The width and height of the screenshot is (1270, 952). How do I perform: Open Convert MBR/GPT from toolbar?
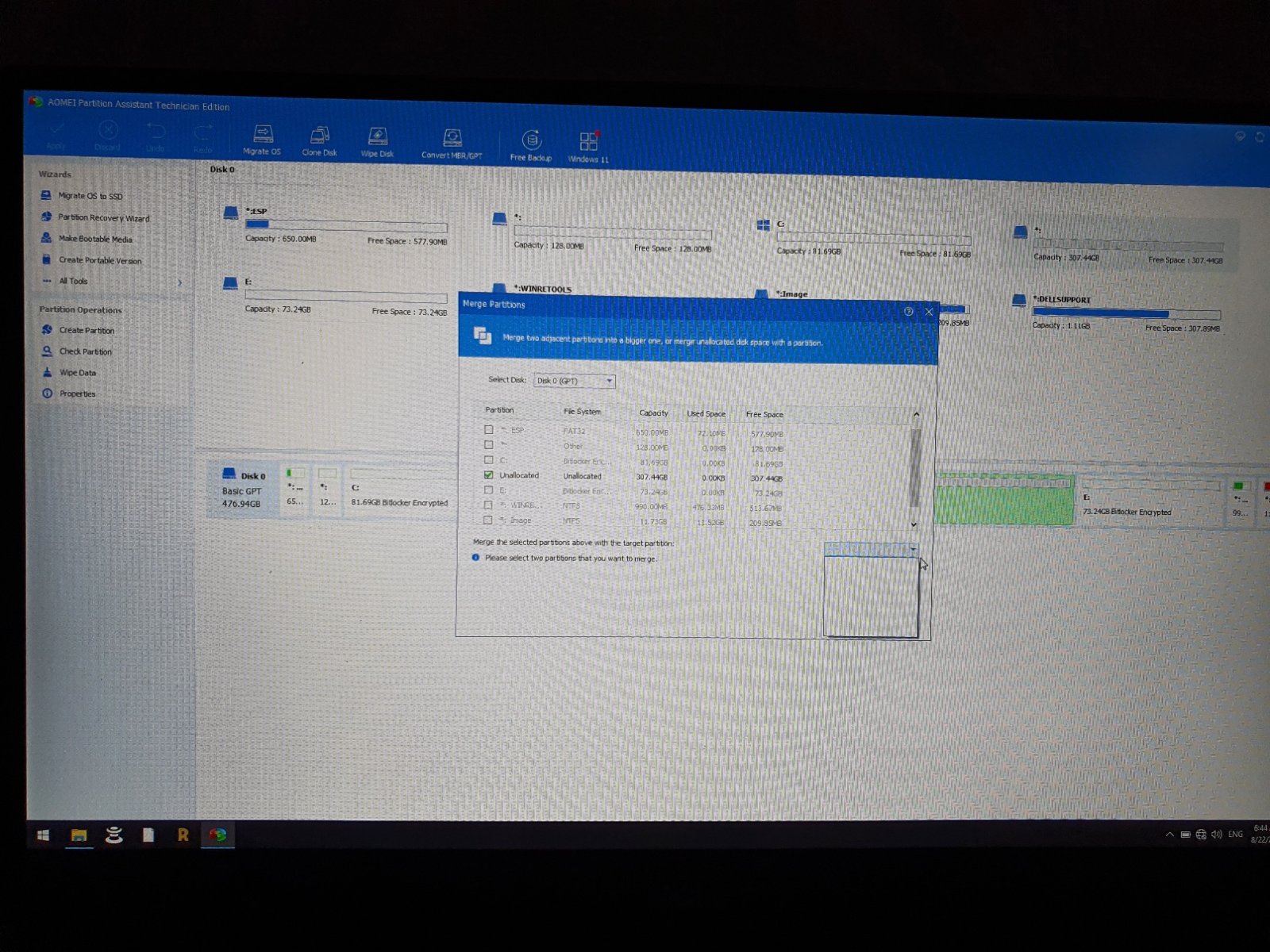coord(452,144)
